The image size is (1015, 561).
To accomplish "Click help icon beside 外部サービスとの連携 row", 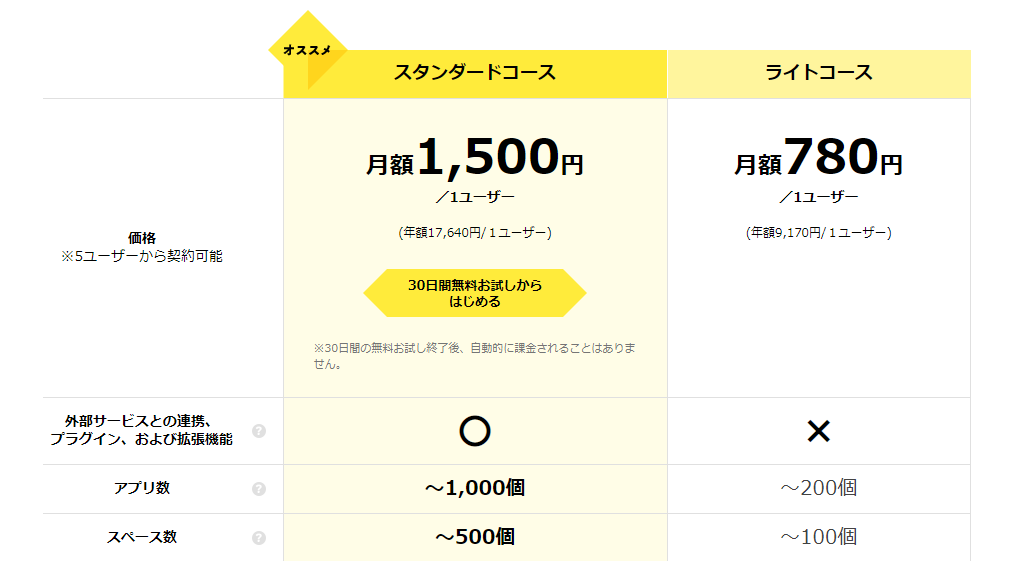I will pos(259,431).
